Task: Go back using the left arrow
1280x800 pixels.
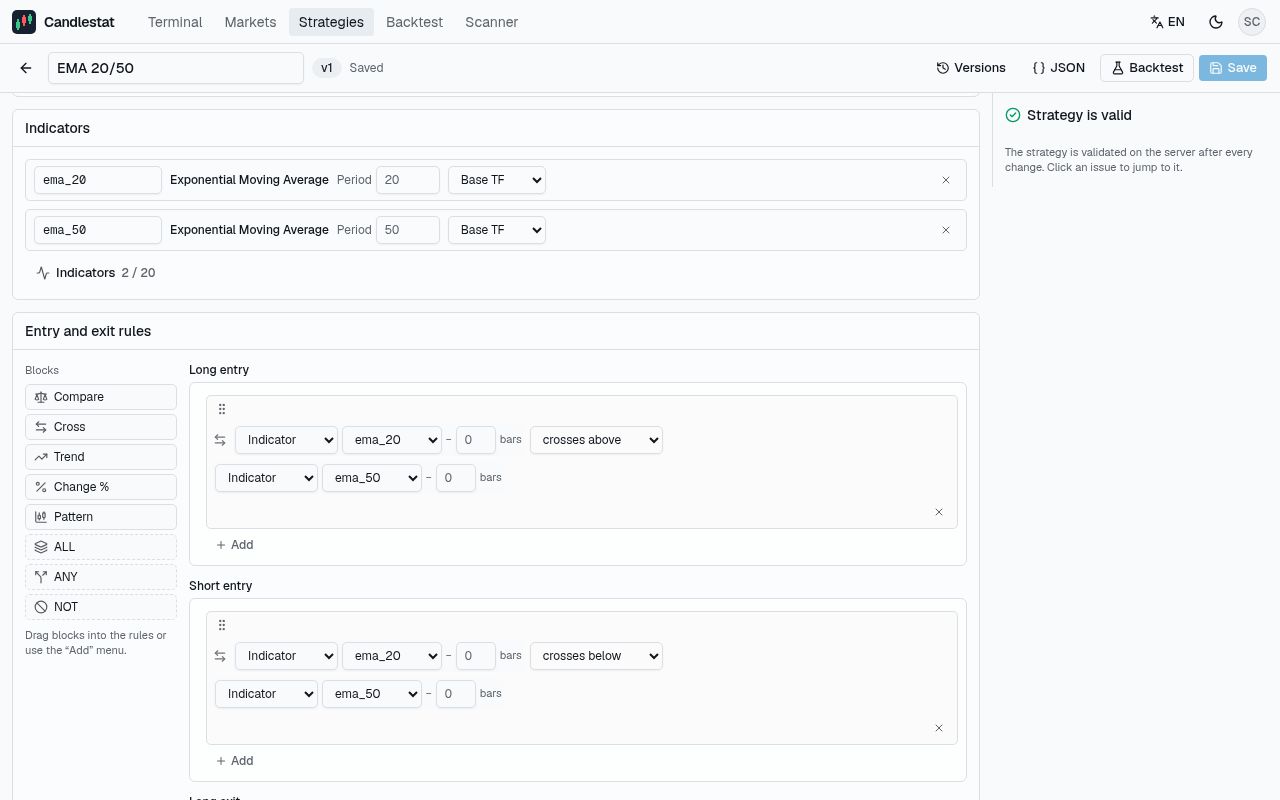Action: click(x=26, y=68)
